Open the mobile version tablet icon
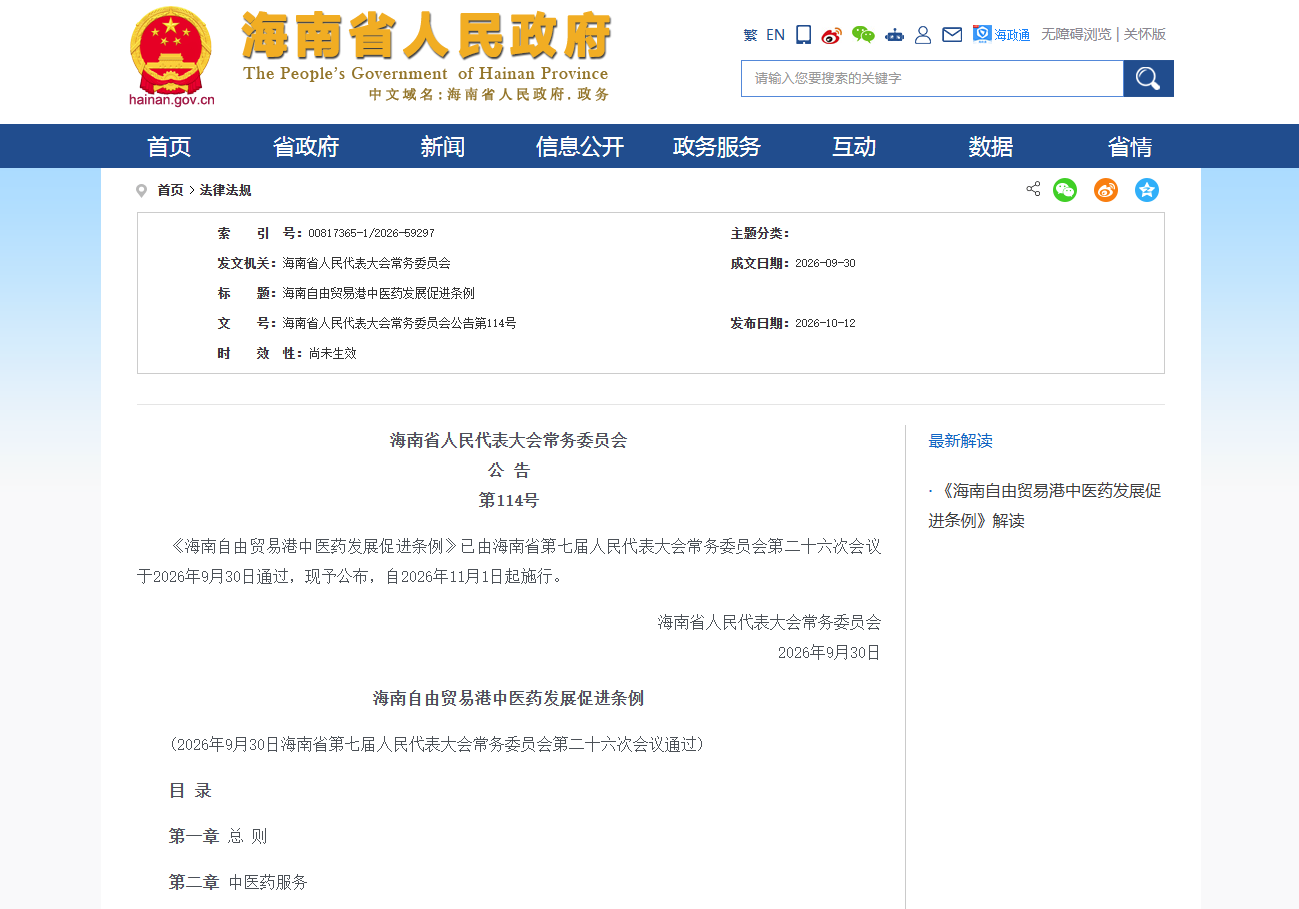This screenshot has width=1299, height=909. 803,35
